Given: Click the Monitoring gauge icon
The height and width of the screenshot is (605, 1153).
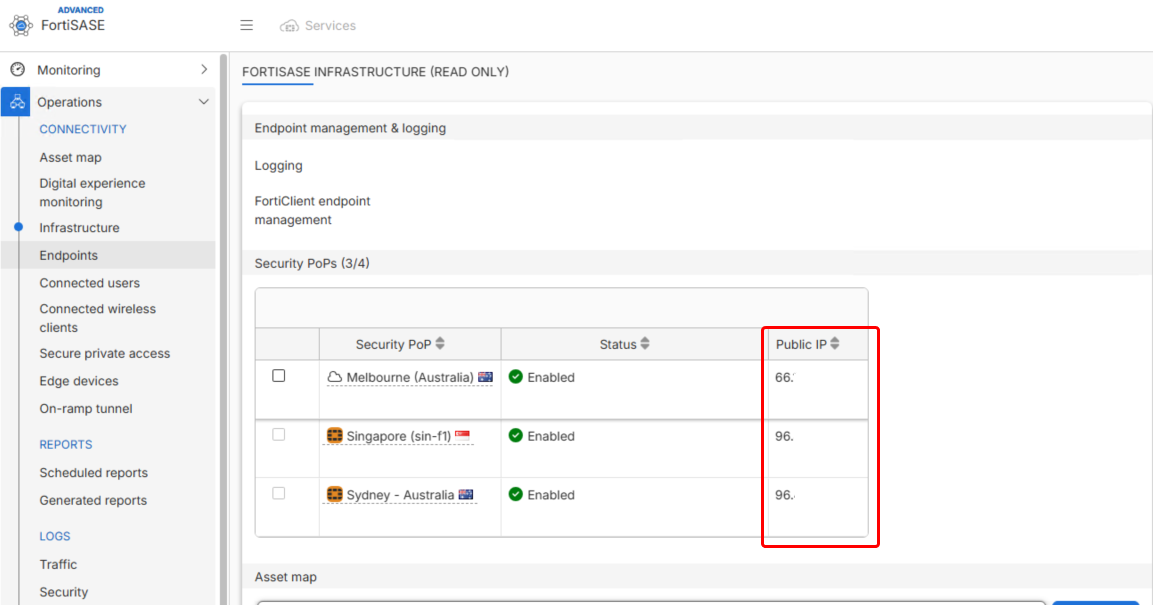Looking at the screenshot, I should click(18, 70).
